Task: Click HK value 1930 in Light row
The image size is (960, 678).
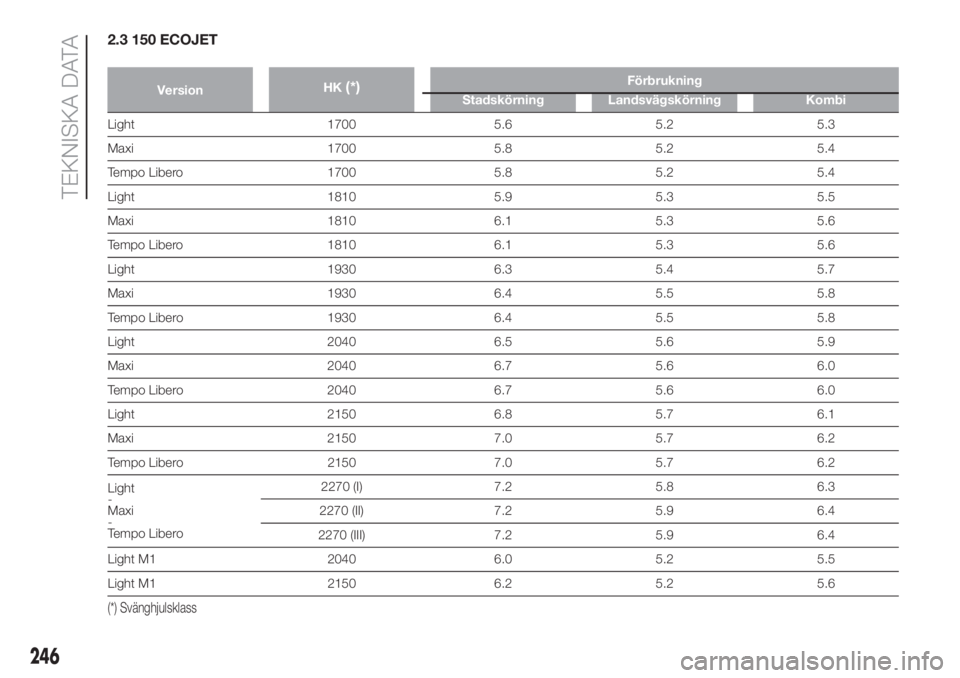Action: [341, 269]
